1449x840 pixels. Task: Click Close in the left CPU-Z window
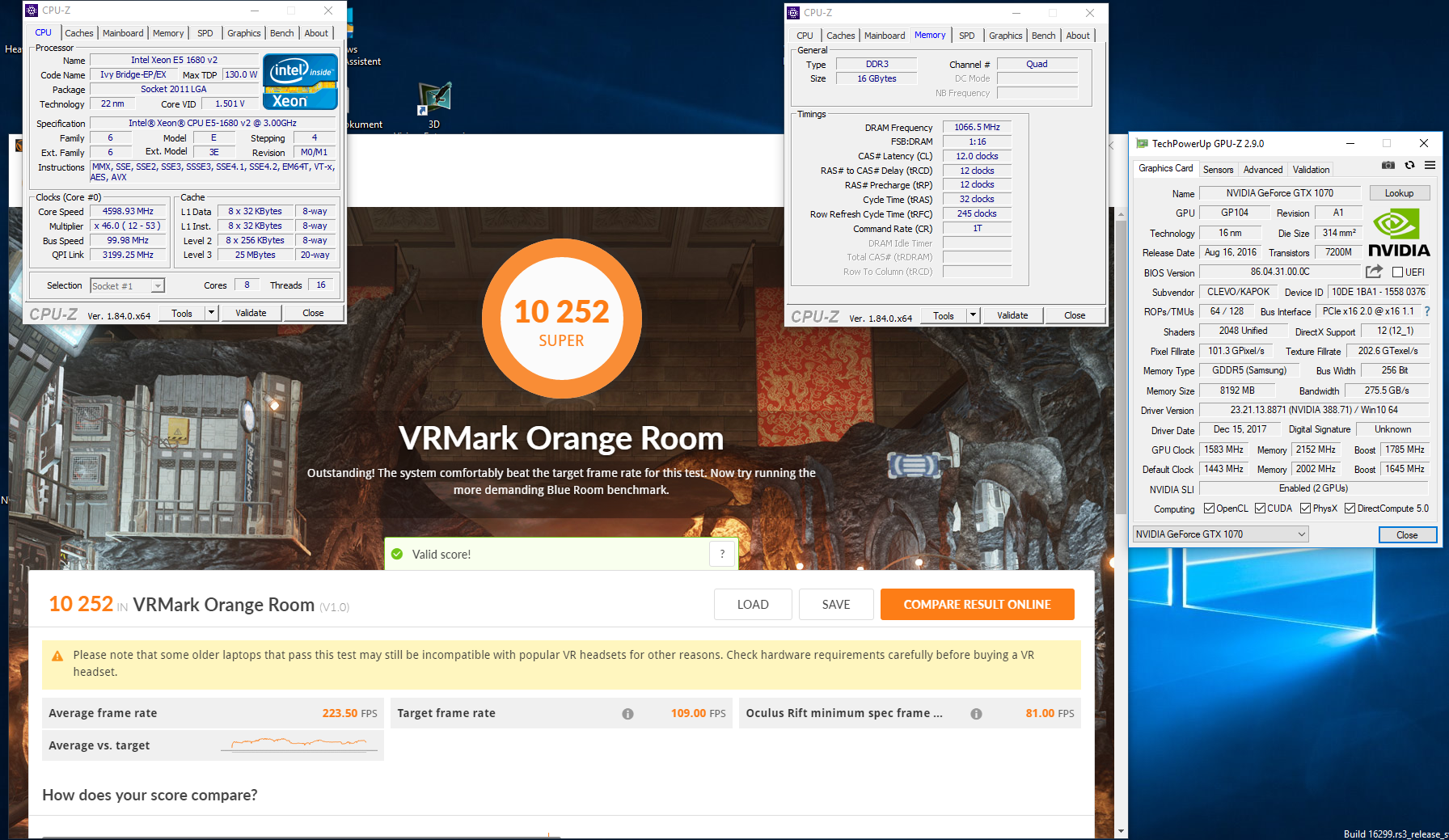click(x=313, y=313)
